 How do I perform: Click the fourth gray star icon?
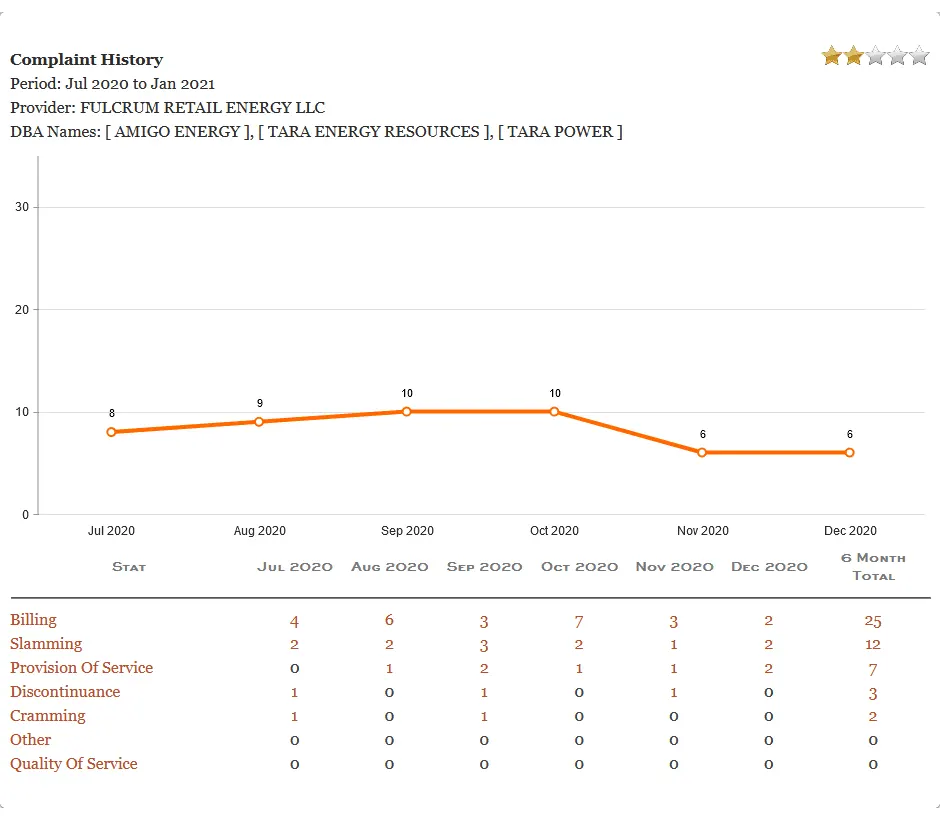pyautogui.click(x=895, y=56)
